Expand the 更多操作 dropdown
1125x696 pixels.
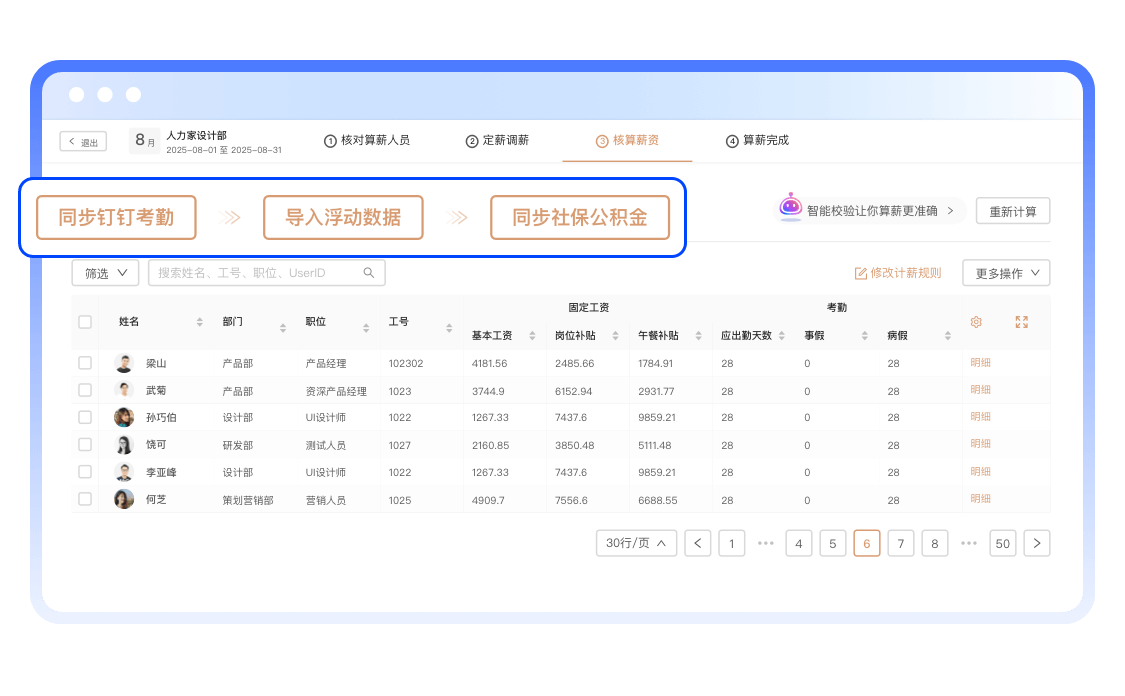tap(1006, 273)
